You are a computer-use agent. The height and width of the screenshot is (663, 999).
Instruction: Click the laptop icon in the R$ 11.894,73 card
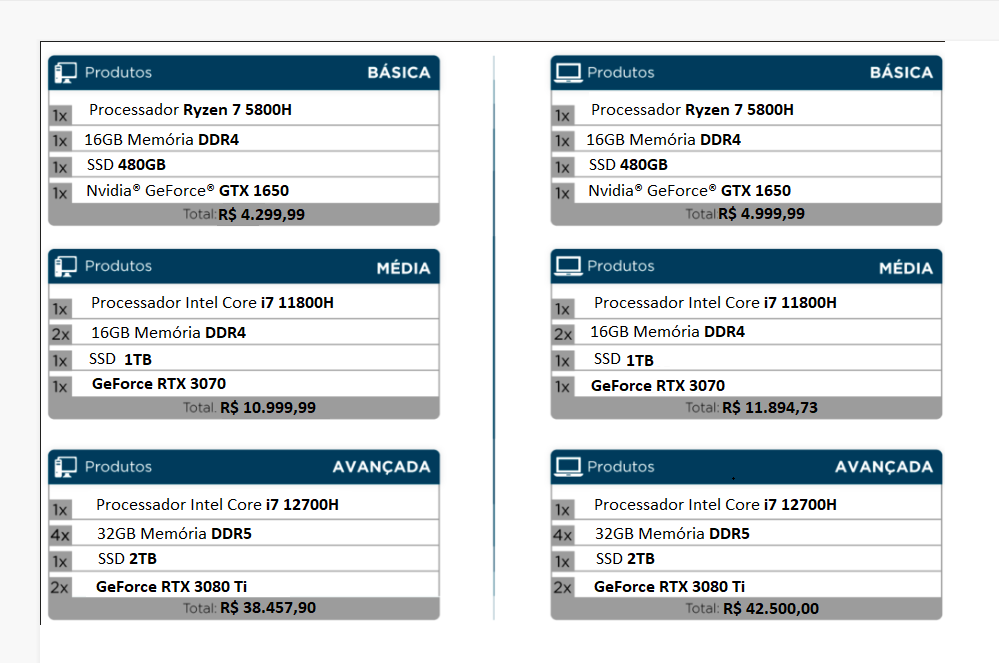(x=568, y=266)
